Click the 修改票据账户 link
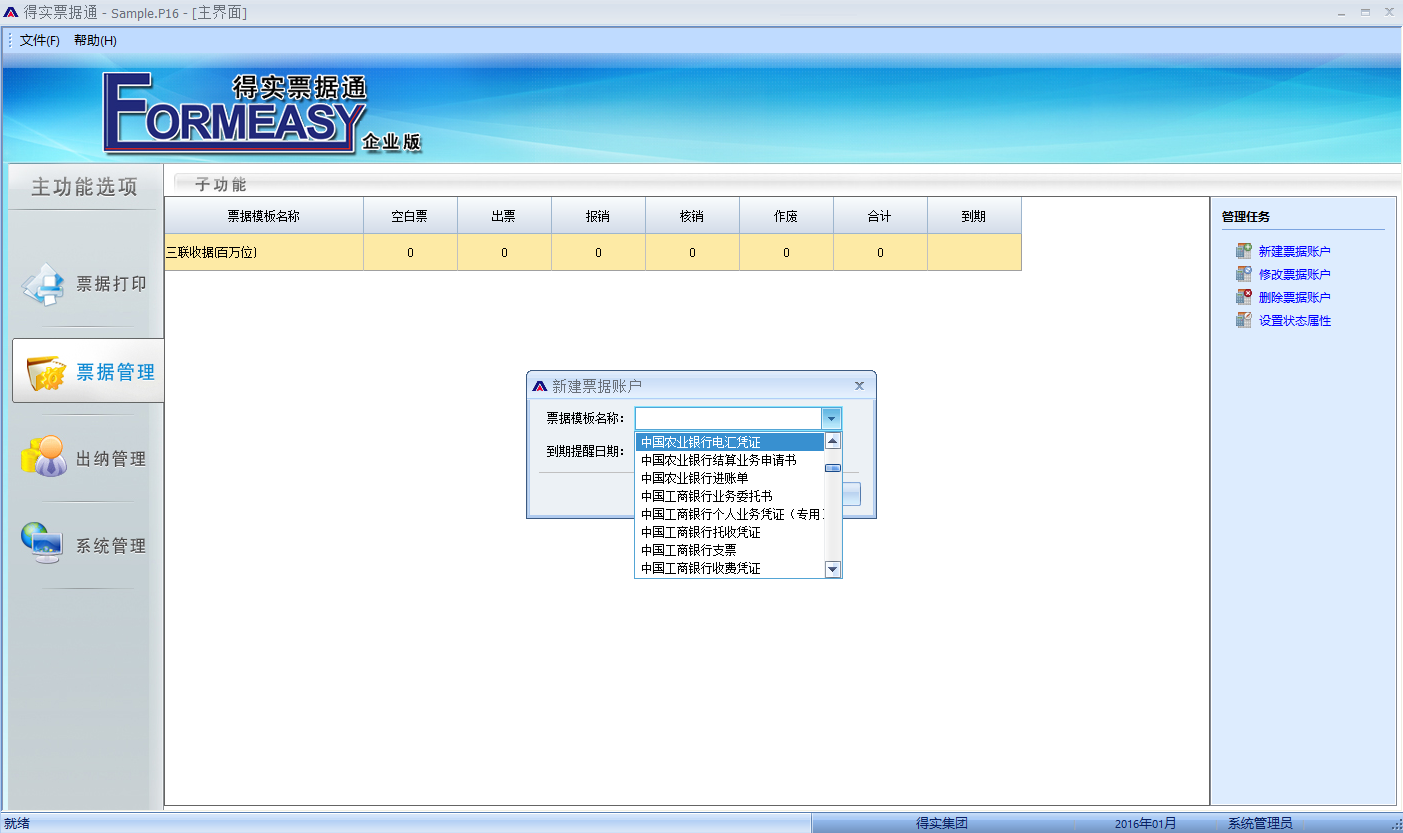 click(1294, 274)
